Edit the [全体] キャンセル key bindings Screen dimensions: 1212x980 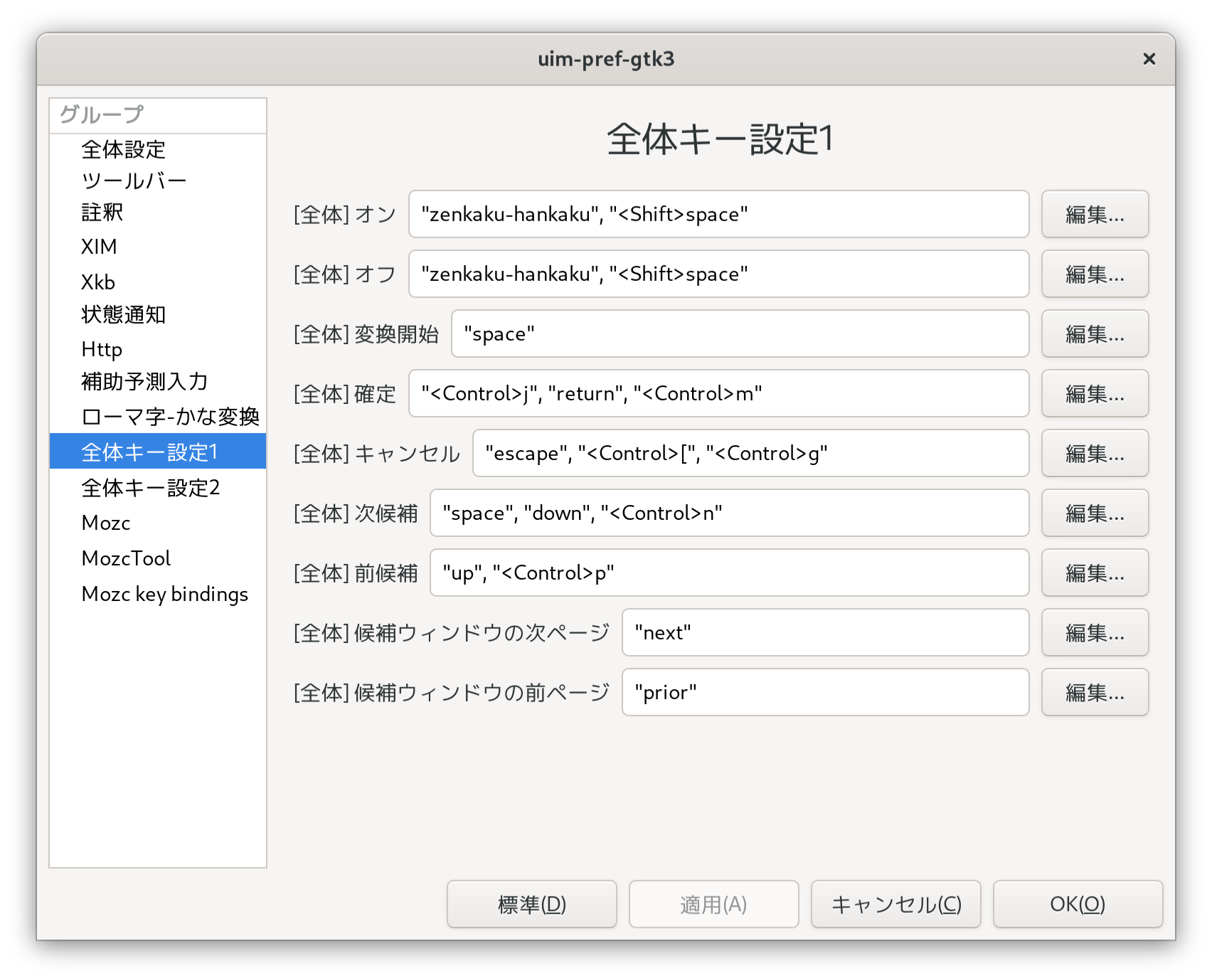pyautogui.click(x=1094, y=453)
